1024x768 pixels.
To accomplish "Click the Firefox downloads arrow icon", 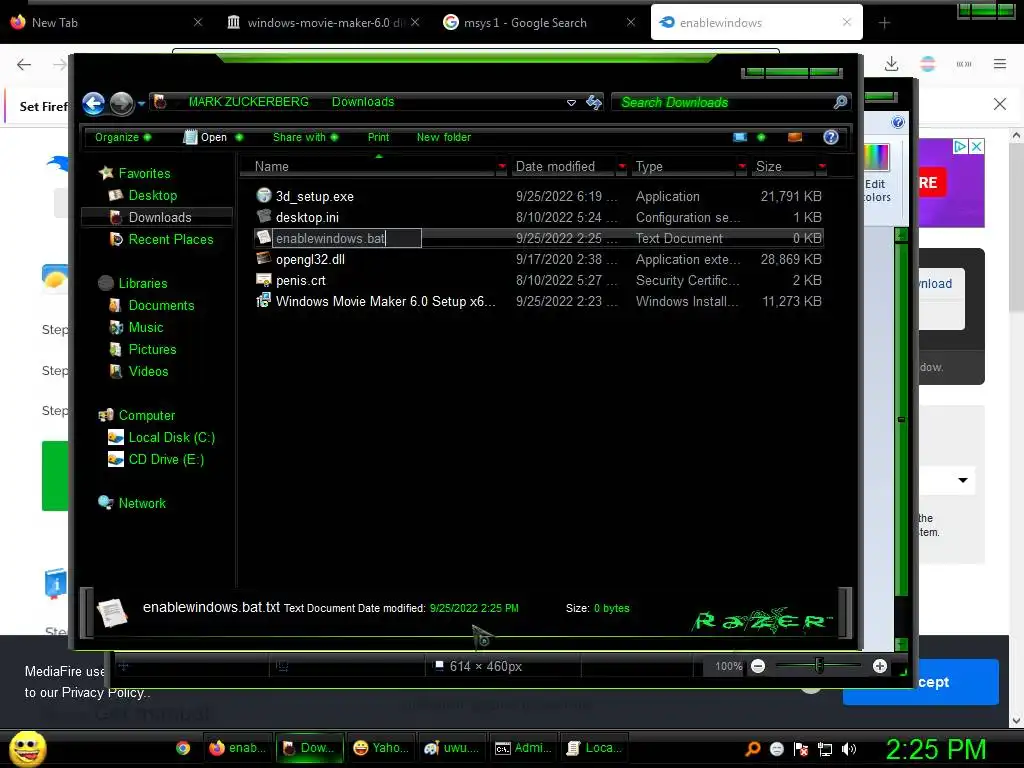I will point(891,64).
